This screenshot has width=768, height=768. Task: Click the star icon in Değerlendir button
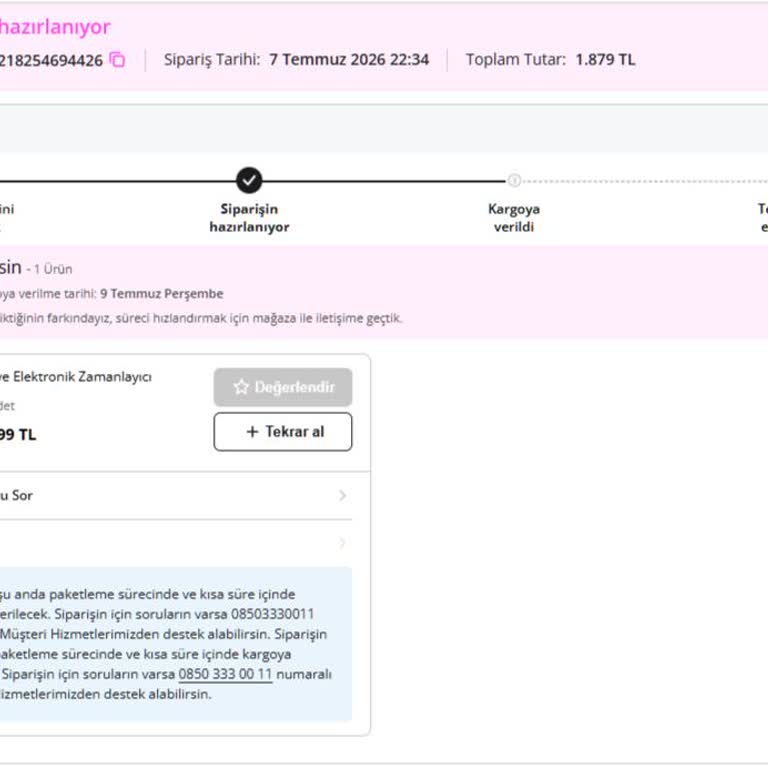coord(240,387)
